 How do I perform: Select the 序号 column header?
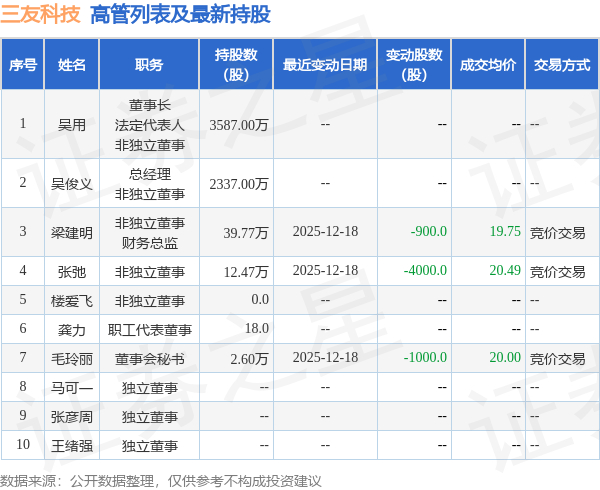(23, 65)
